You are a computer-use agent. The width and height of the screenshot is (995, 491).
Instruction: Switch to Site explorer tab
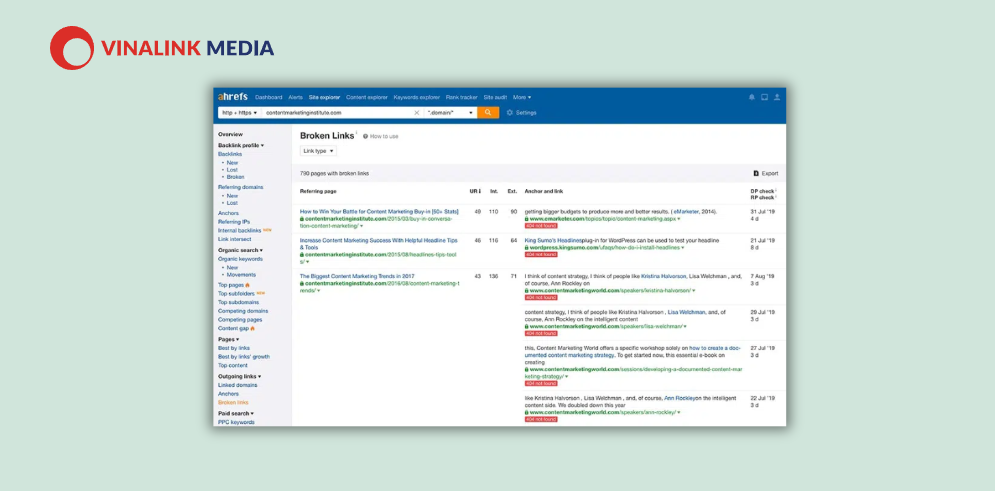click(324, 97)
